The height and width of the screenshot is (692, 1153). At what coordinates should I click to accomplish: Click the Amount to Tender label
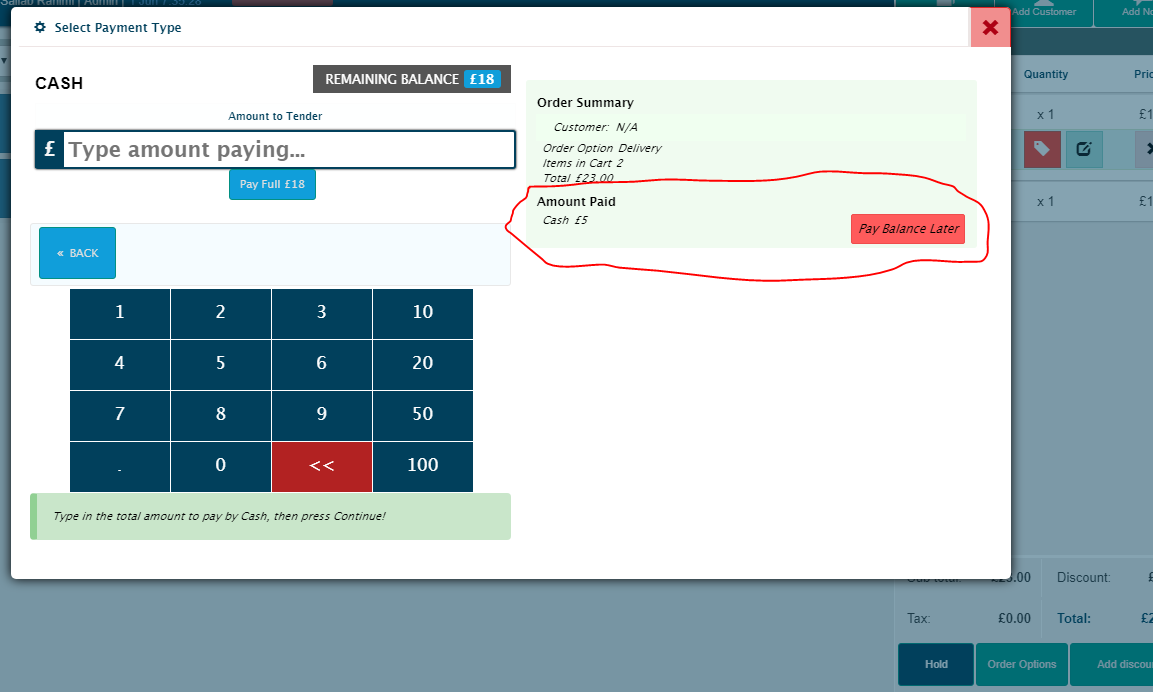275,116
